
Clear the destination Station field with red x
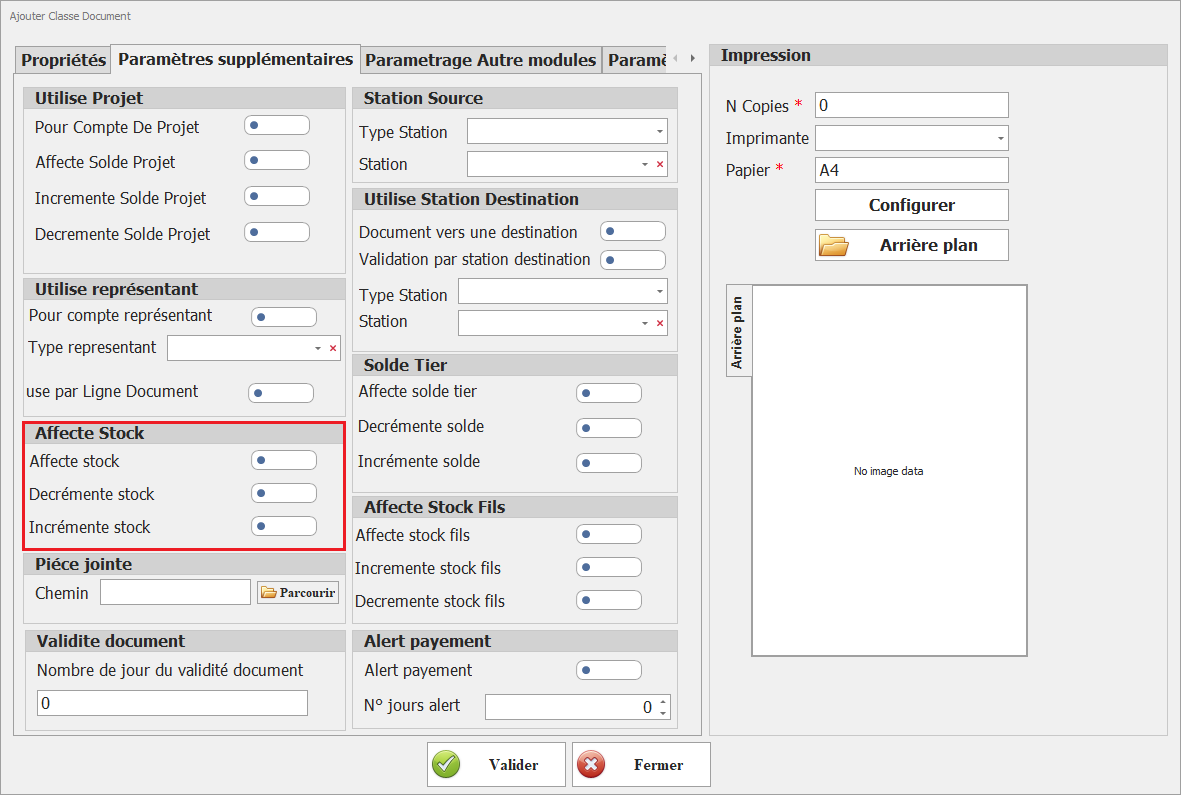(660, 323)
